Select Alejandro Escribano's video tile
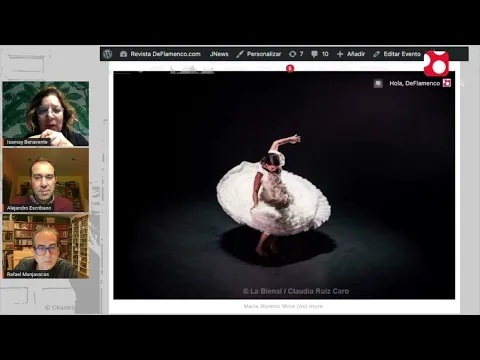The image size is (480, 360). tap(46, 180)
